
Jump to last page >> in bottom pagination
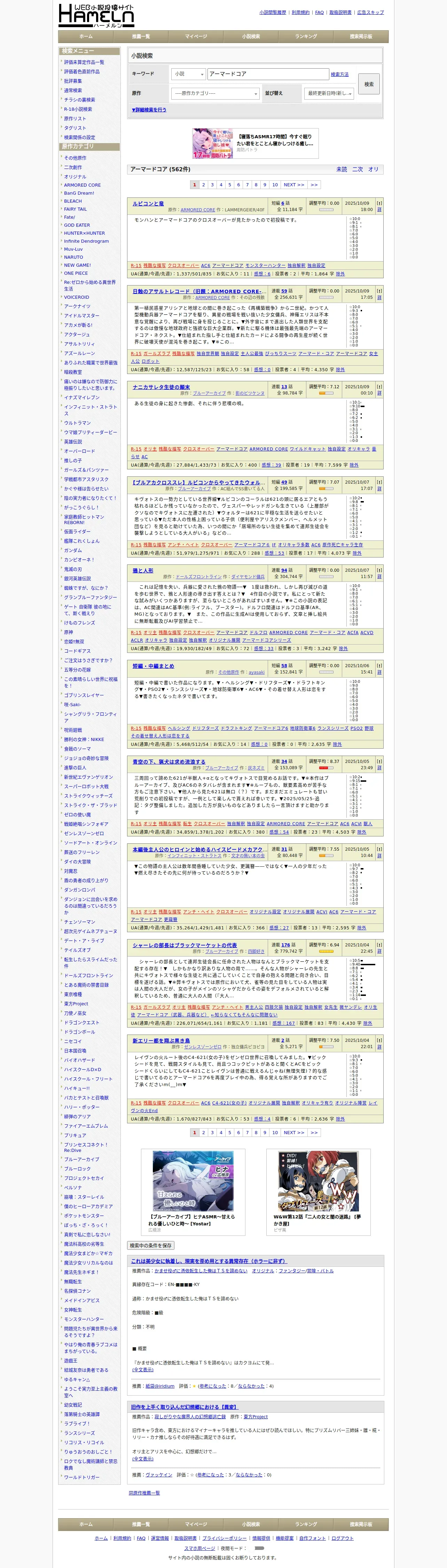[x=314, y=1133]
